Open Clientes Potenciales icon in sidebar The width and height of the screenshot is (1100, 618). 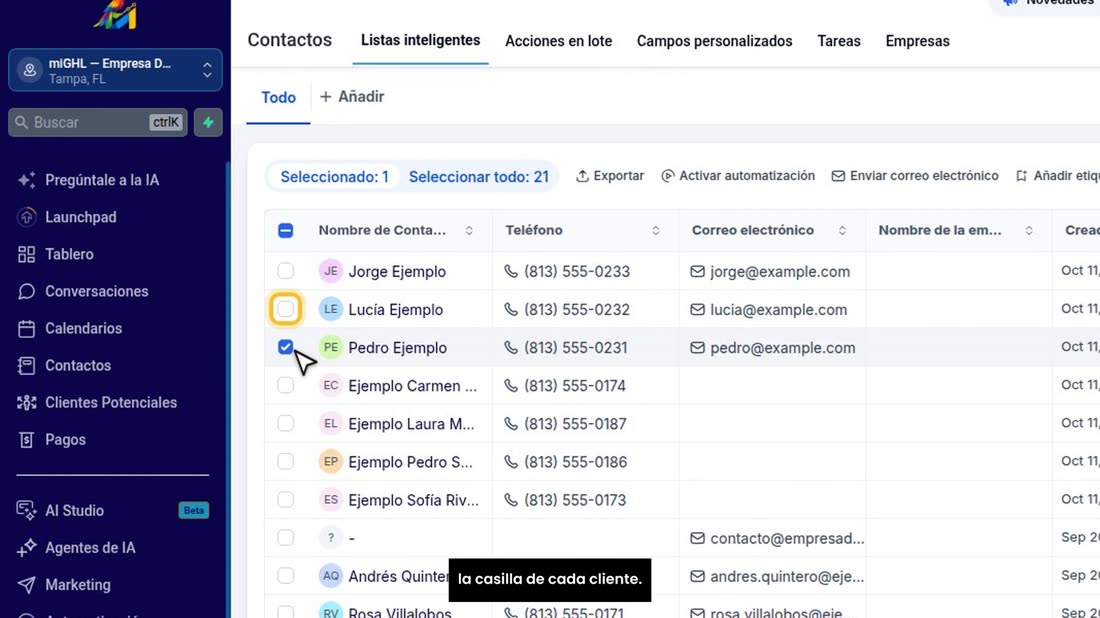coord(27,403)
